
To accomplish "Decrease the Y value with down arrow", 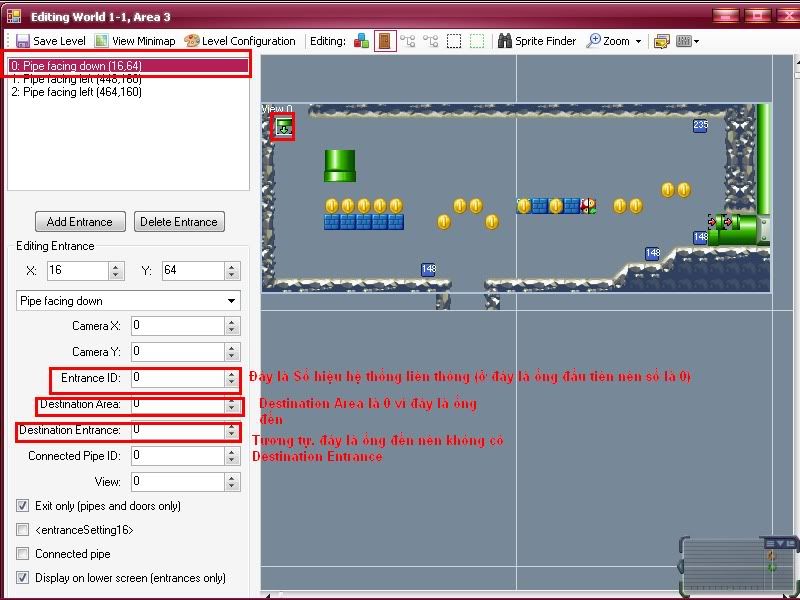I will (x=232, y=275).
